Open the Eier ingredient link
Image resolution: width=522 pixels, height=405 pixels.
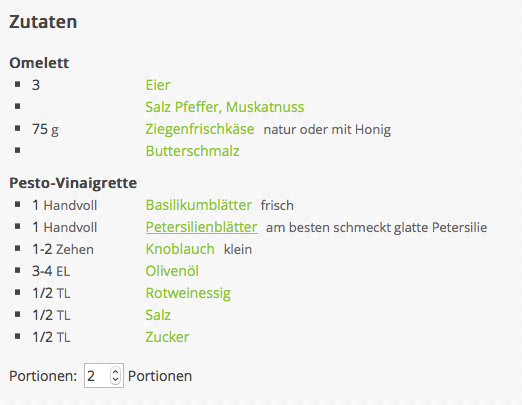158,85
